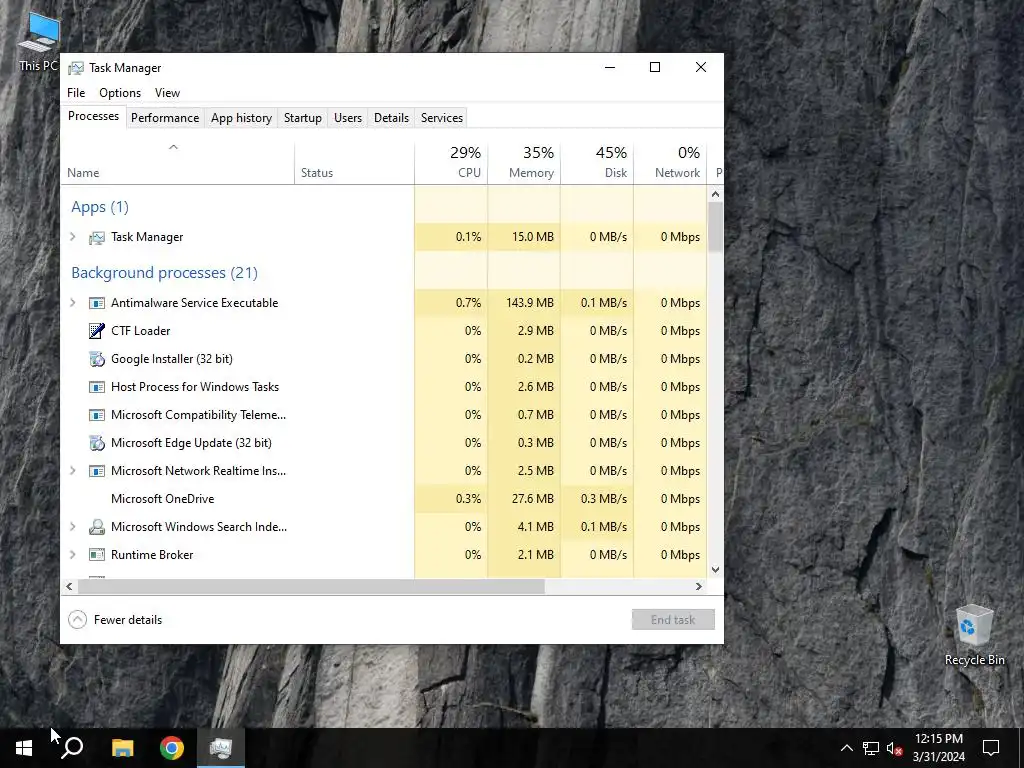Click the Runtime Broker icon
This screenshot has width=1024, height=768.
pyautogui.click(x=97, y=555)
